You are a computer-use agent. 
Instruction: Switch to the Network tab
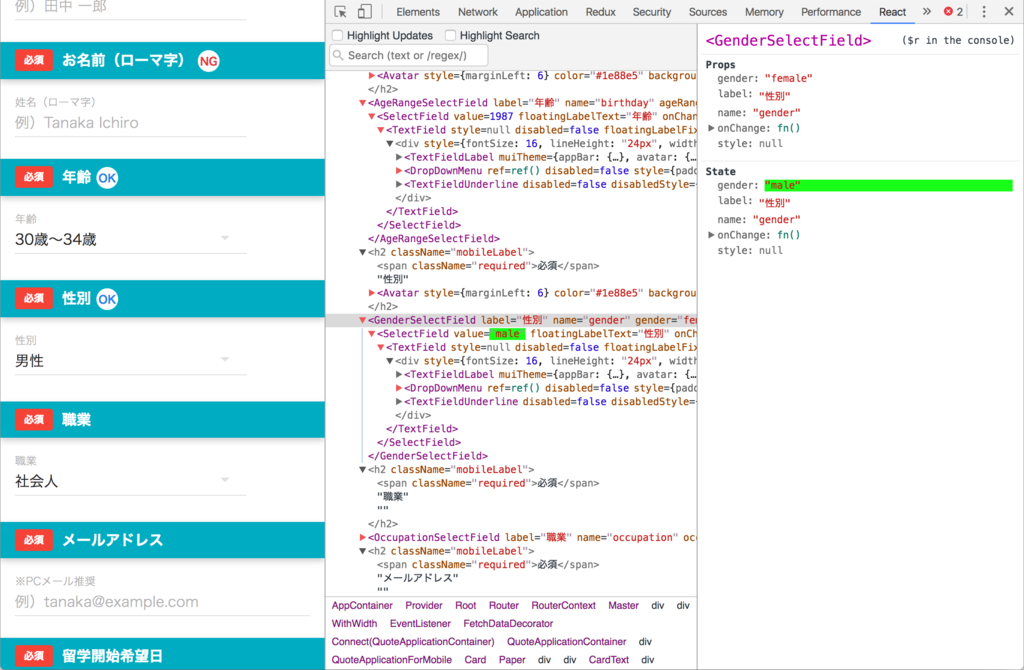[477, 12]
